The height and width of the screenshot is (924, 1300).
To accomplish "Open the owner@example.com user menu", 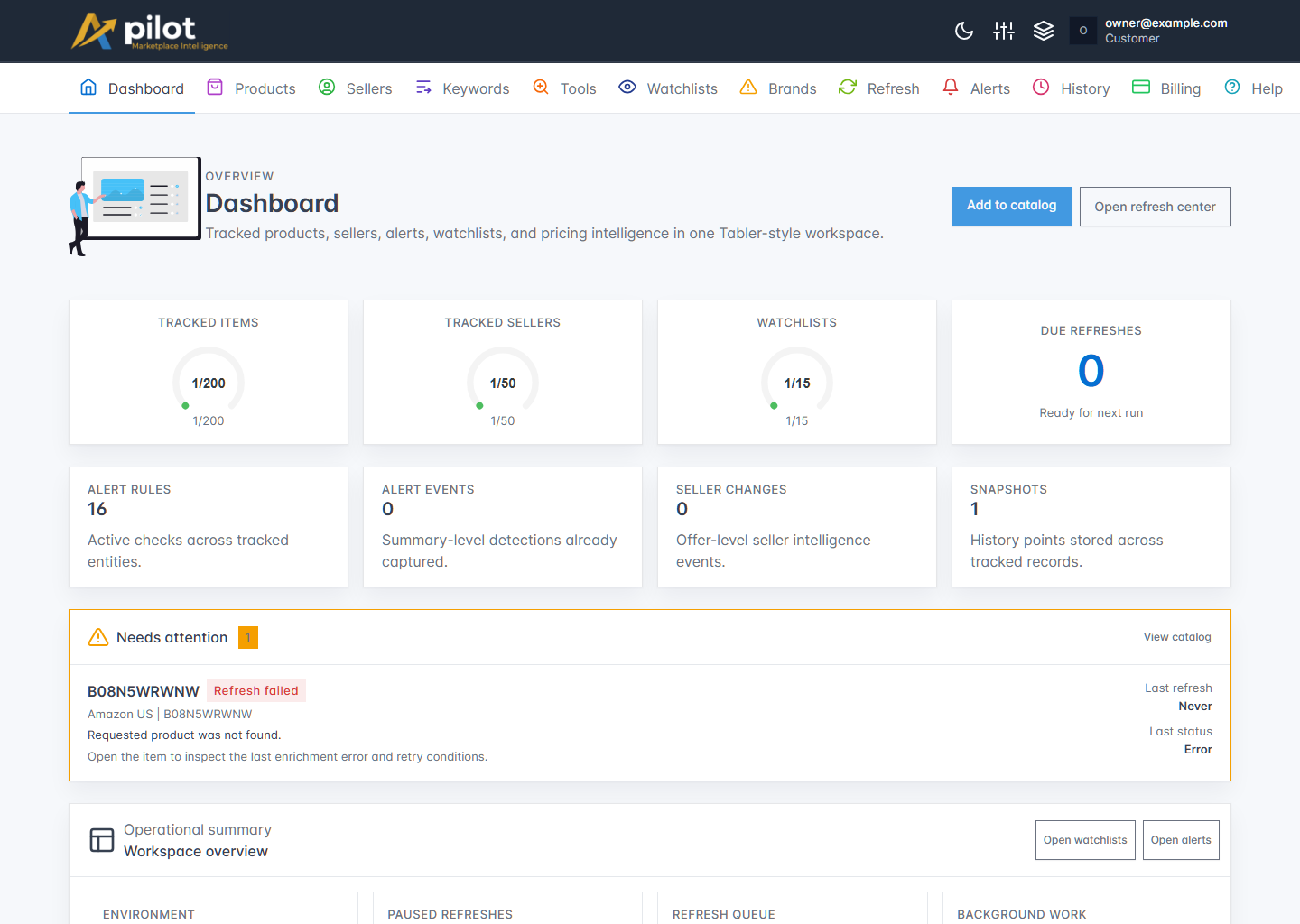I will point(1149,31).
